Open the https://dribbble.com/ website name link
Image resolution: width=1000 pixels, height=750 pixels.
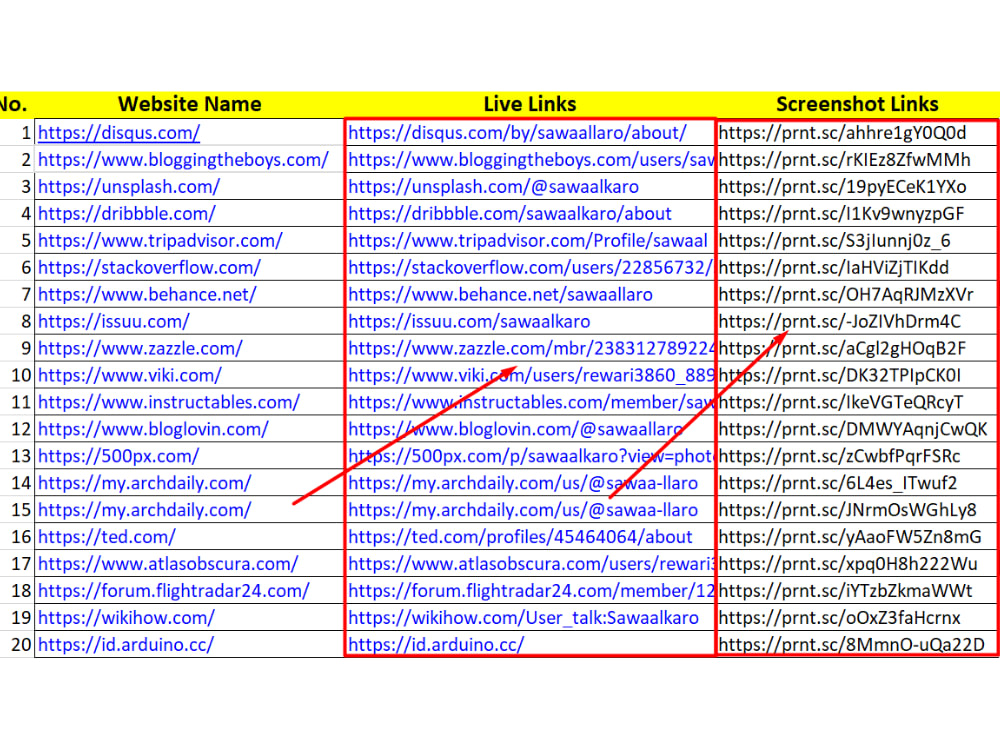[x=127, y=213]
